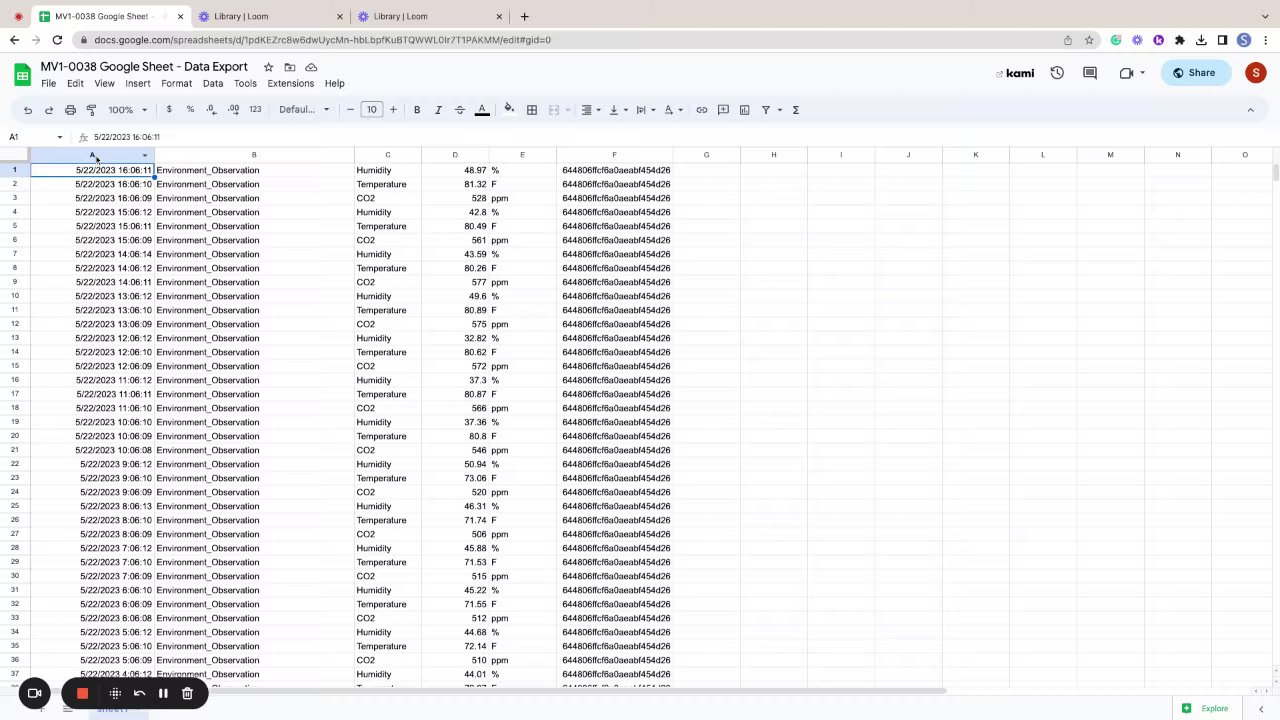Open the Meet camera dropdown

click(x=1143, y=73)
